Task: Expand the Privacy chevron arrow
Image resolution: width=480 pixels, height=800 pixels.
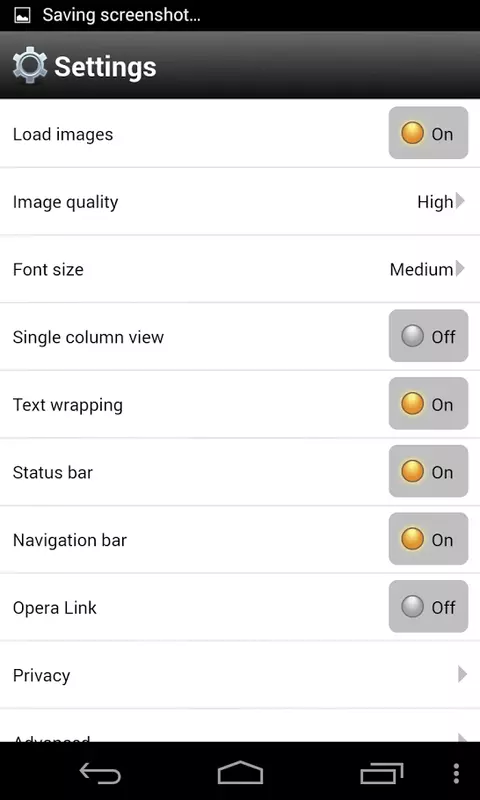Action: 462,674
